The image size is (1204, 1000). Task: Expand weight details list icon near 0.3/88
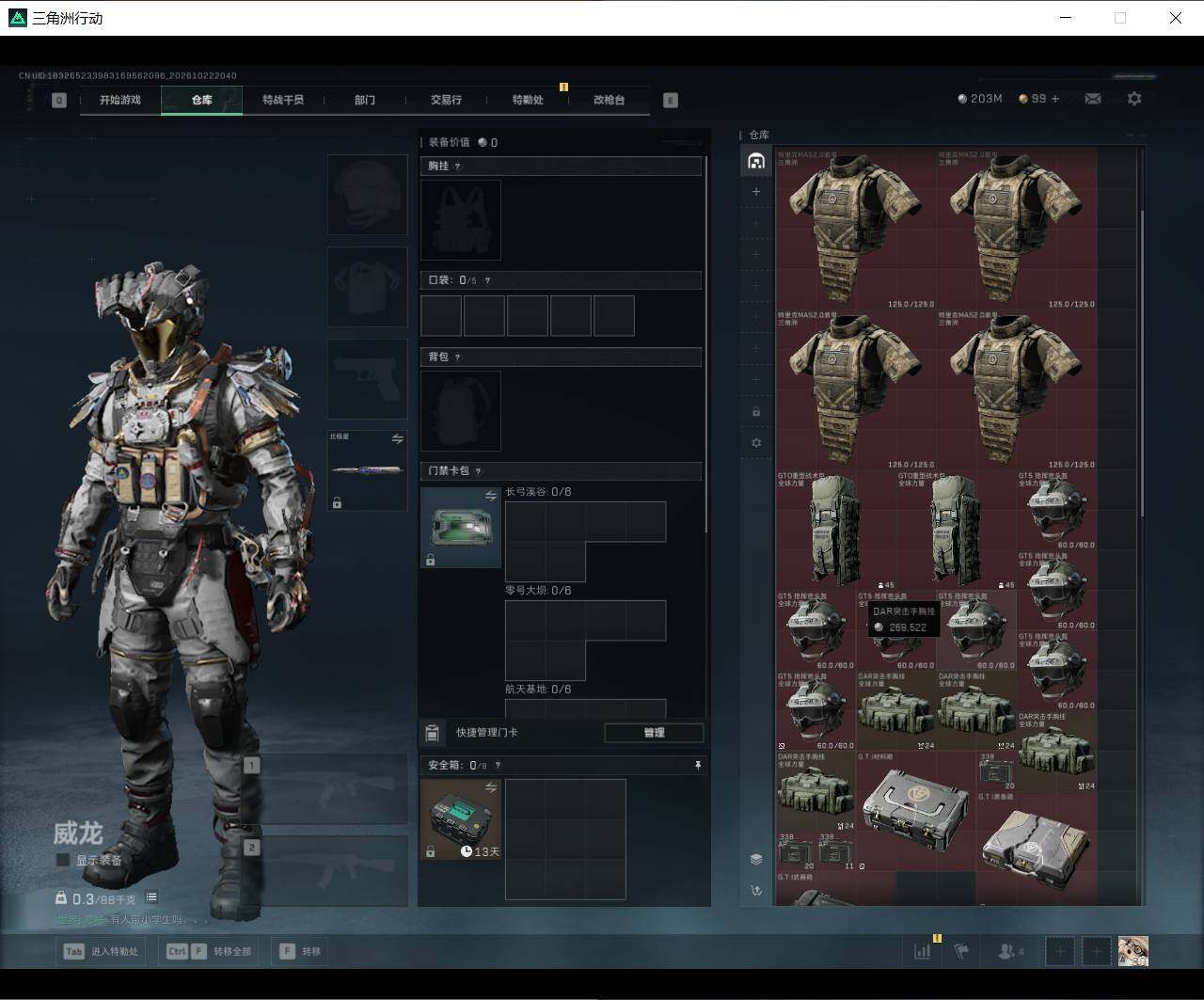click(x=151, y=897)
